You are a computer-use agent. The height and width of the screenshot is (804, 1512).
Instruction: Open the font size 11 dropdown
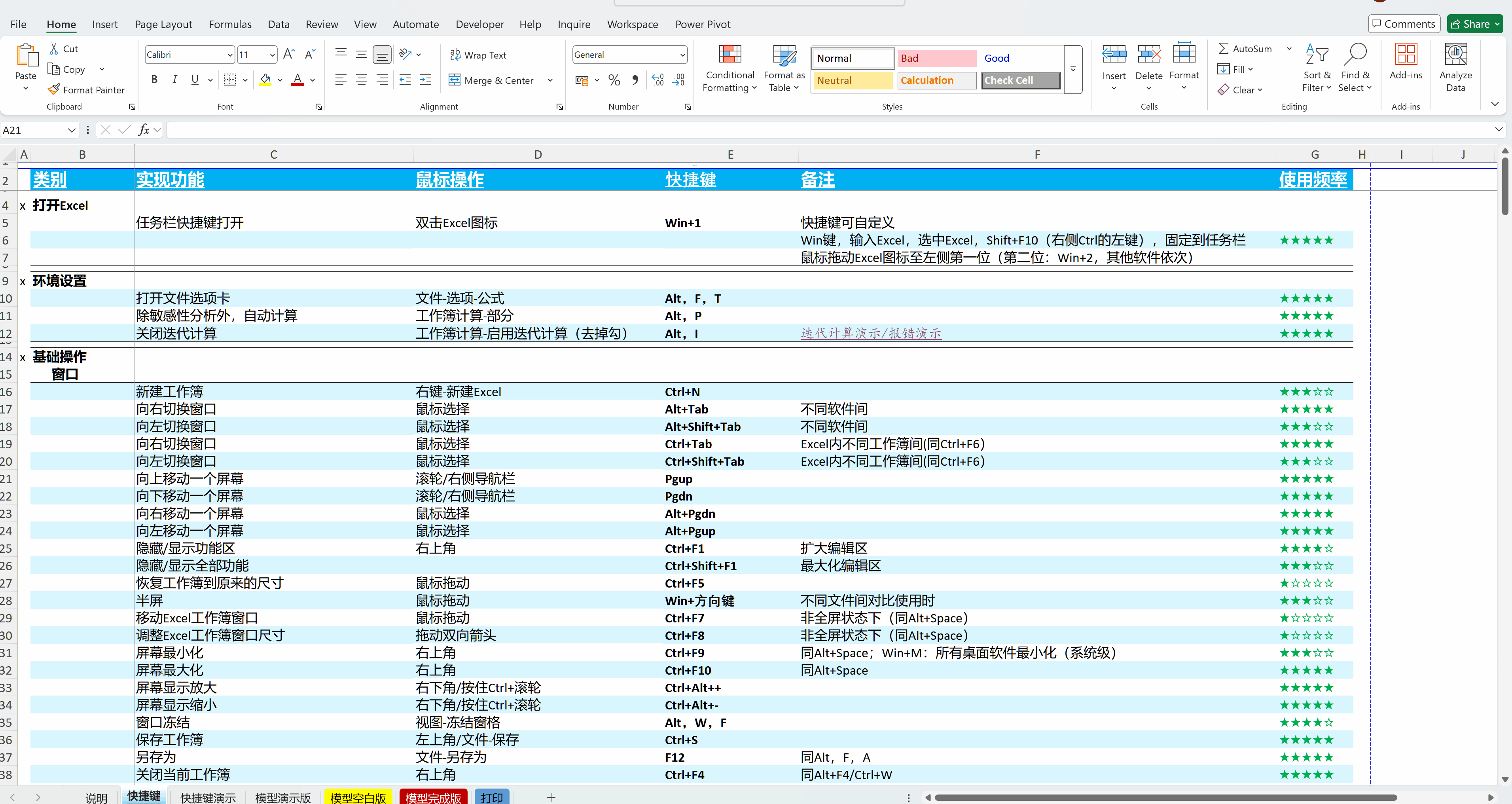pos(272,55)
